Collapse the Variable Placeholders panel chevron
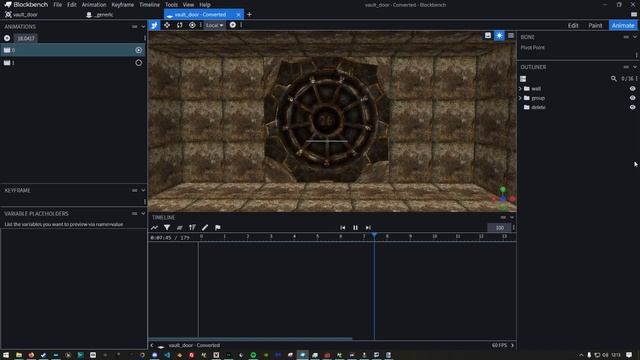The height and width of the screenshot is (360, 640). [143, 213]
